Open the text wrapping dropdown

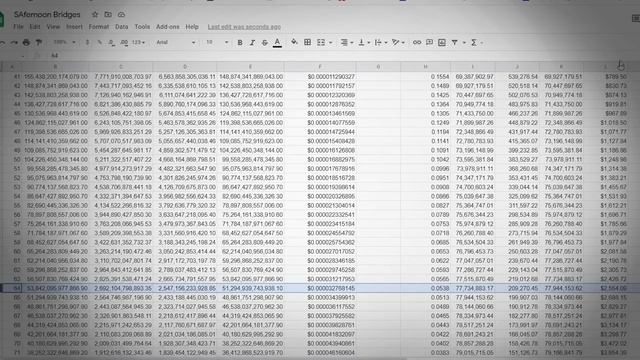[380, 42]
